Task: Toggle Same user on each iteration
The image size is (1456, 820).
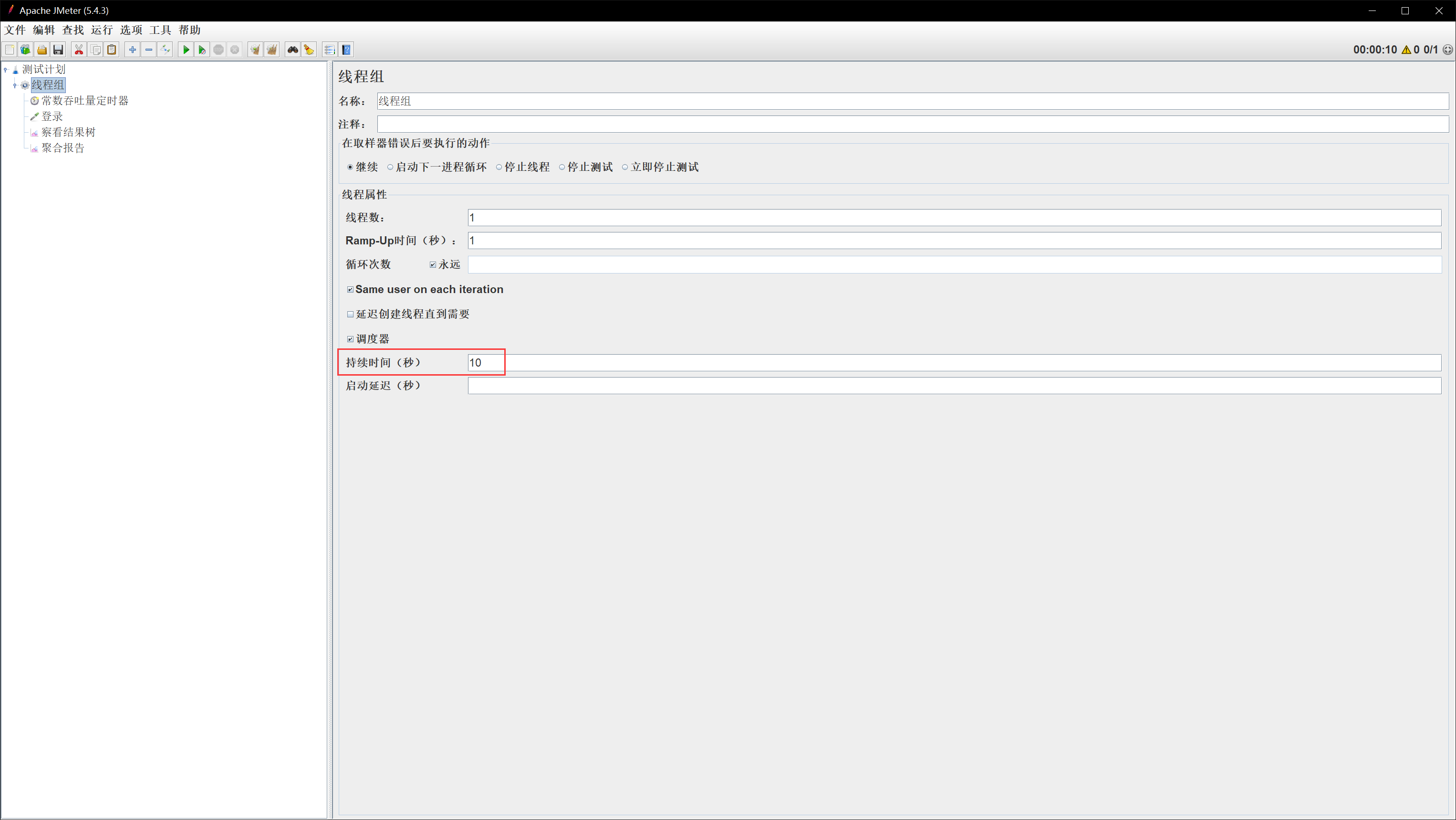Action: click(x=351, y=290)
